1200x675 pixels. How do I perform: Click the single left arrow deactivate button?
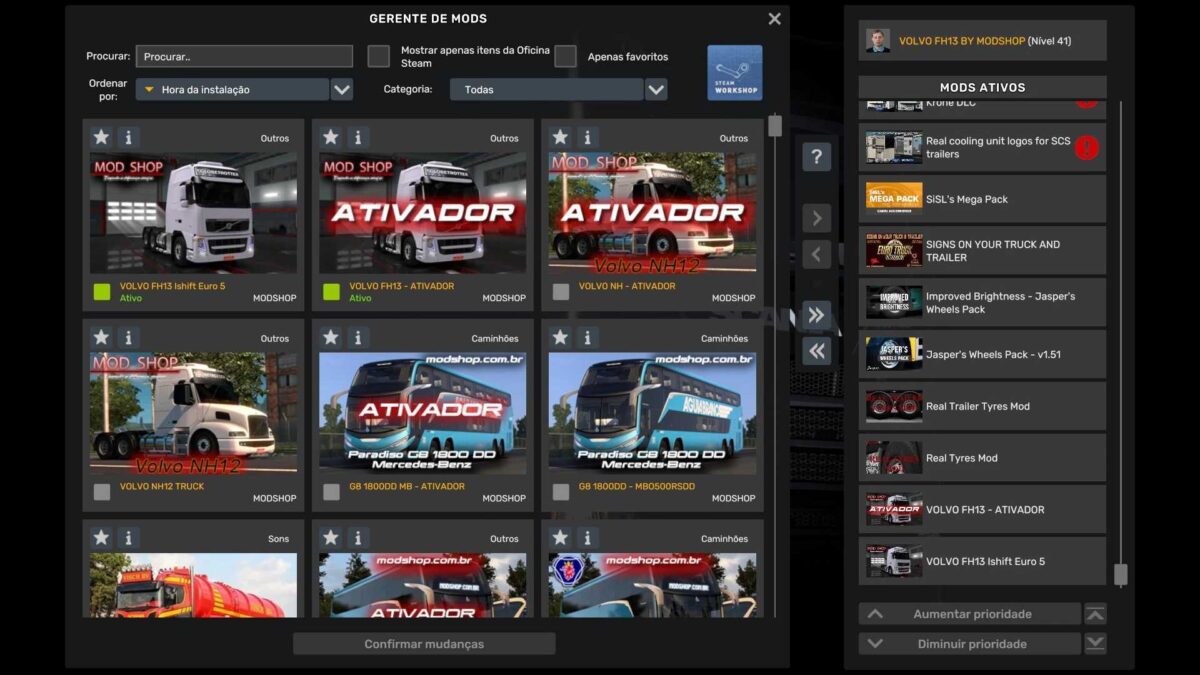pyautogui.click(x=816, y=254)
